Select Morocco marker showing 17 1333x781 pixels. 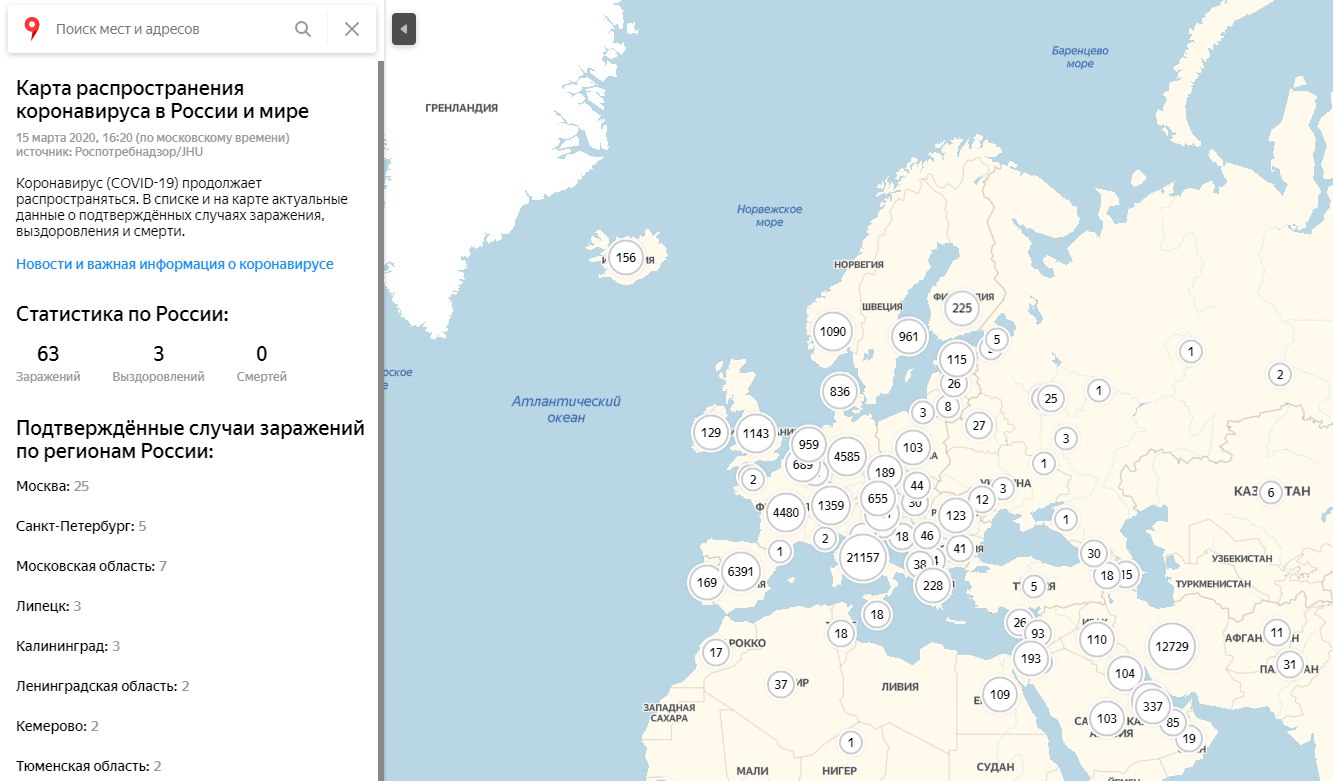tap(715, 653)
